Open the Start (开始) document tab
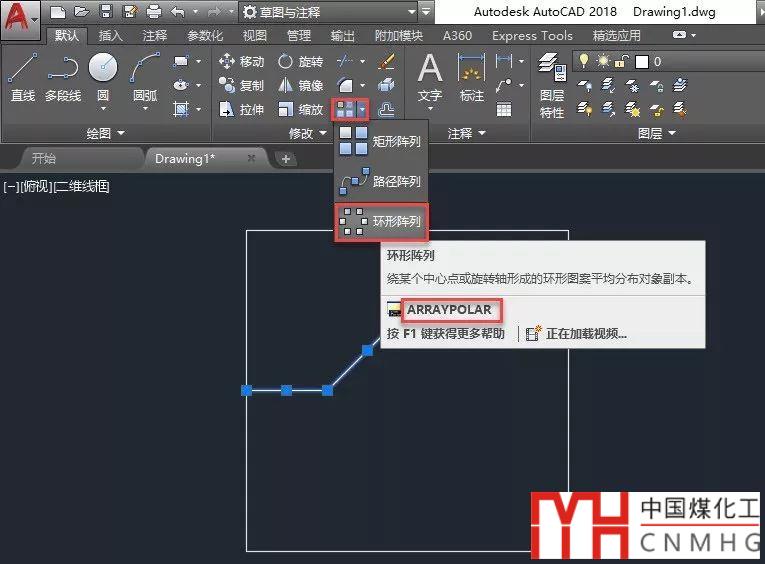The image size is (765, 564). 44,158
